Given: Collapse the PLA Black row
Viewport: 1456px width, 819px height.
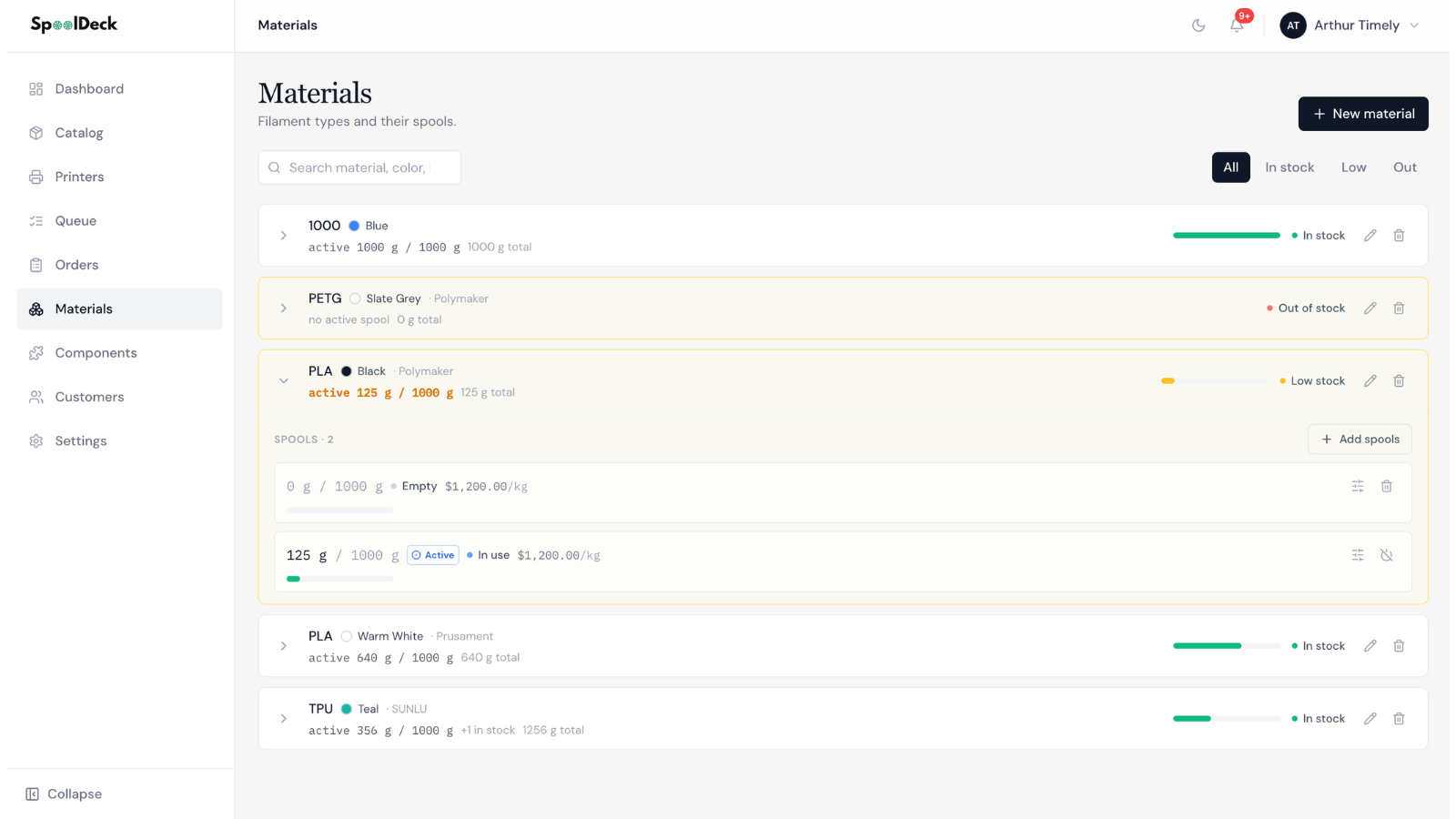Looking at the screenshot, I should pyautogui.click(x=284, y=381).
